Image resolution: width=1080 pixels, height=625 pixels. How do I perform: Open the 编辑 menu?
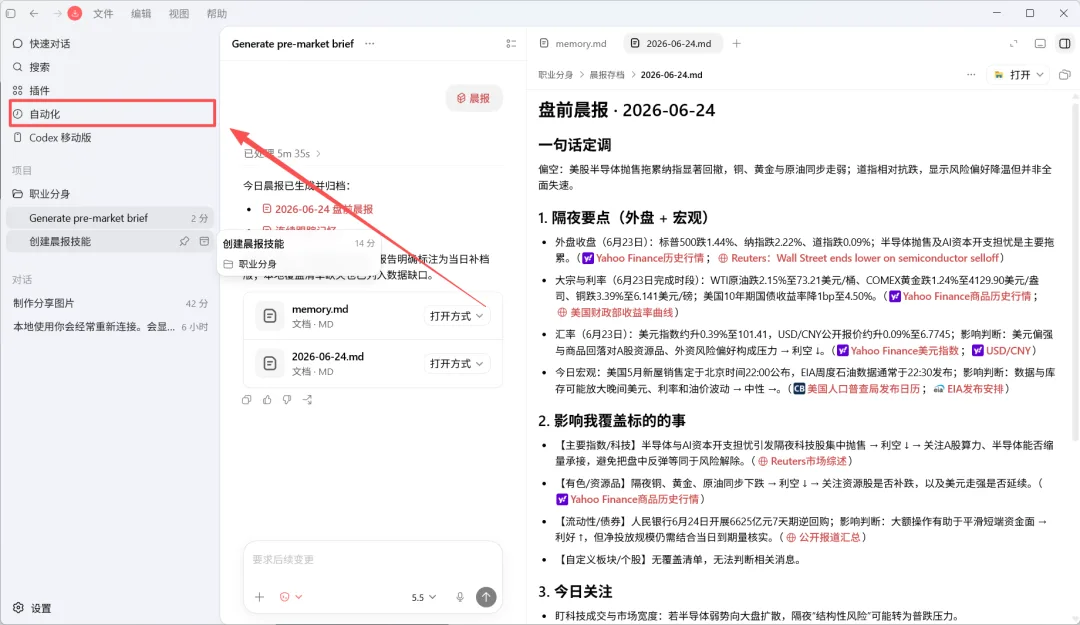tap(141, 14)
